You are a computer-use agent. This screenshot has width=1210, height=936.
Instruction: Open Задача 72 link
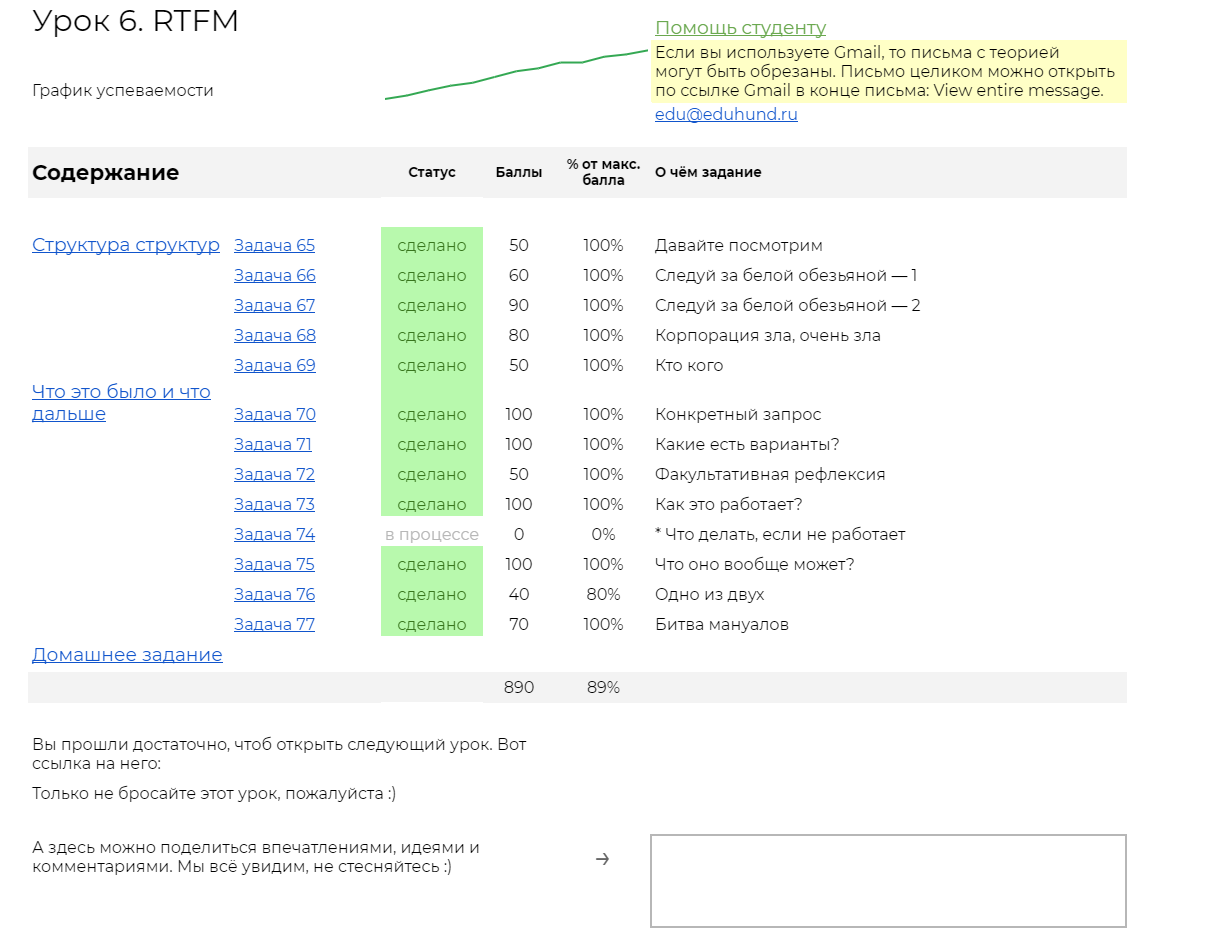tap(274, 474)
